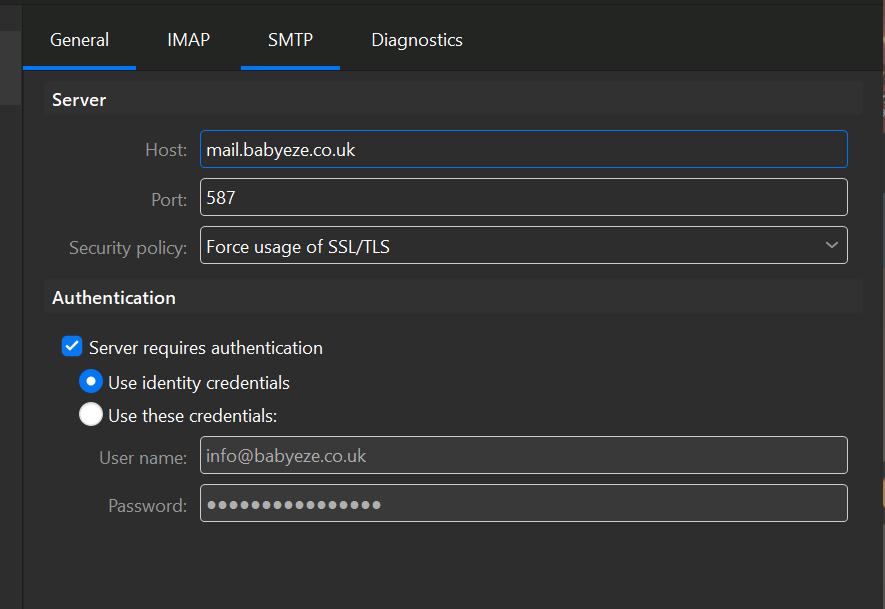Image resolution: width=885 pixels, height=609 pixels.
Task: Click the Authentication section header
Action: [x=114, y=298]
